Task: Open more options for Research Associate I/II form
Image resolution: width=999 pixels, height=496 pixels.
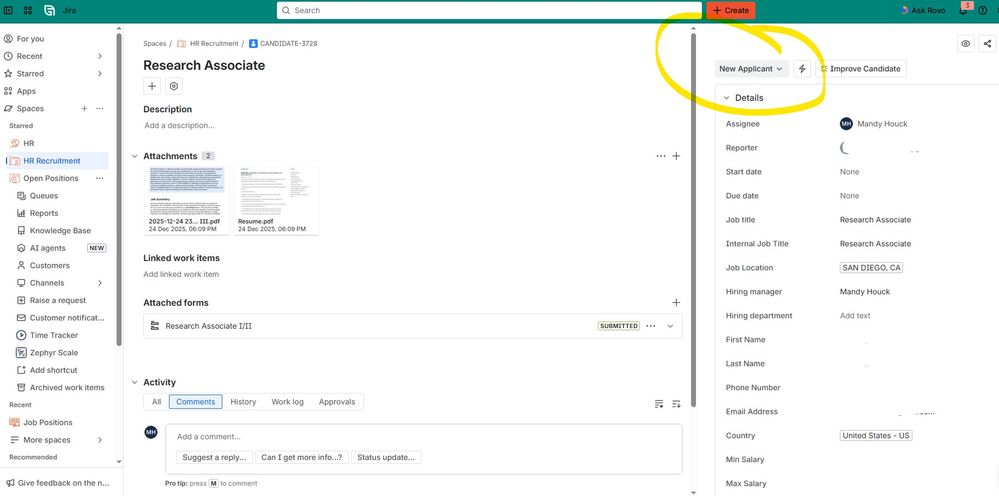Action: pos(650,326)
